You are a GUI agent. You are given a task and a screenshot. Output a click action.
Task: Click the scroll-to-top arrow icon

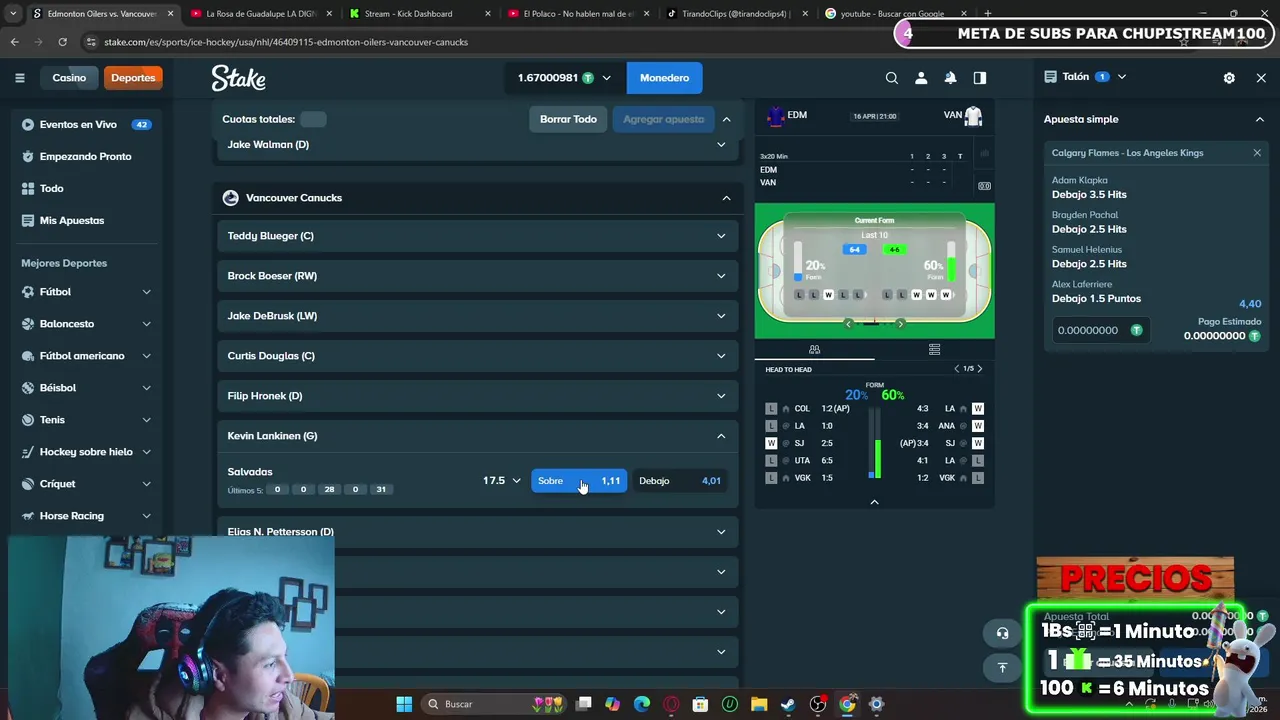click(1002, 667)
